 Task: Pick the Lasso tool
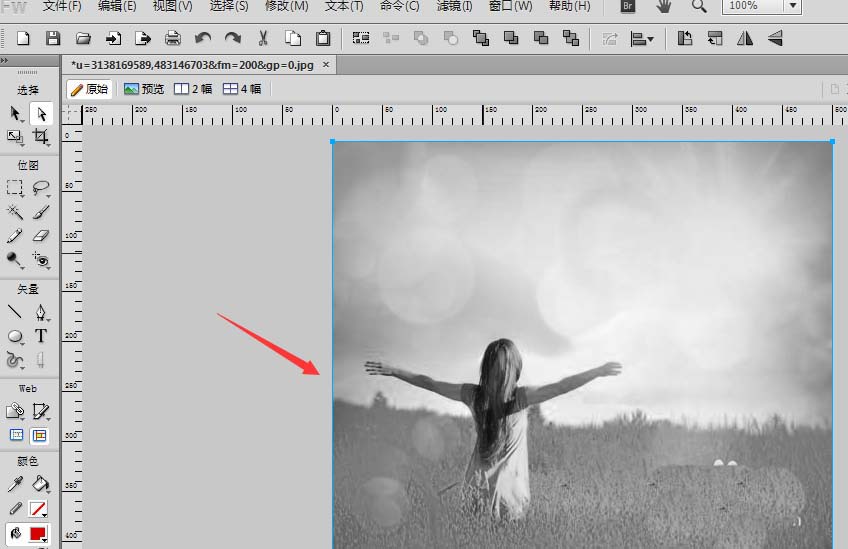point(41,187)
